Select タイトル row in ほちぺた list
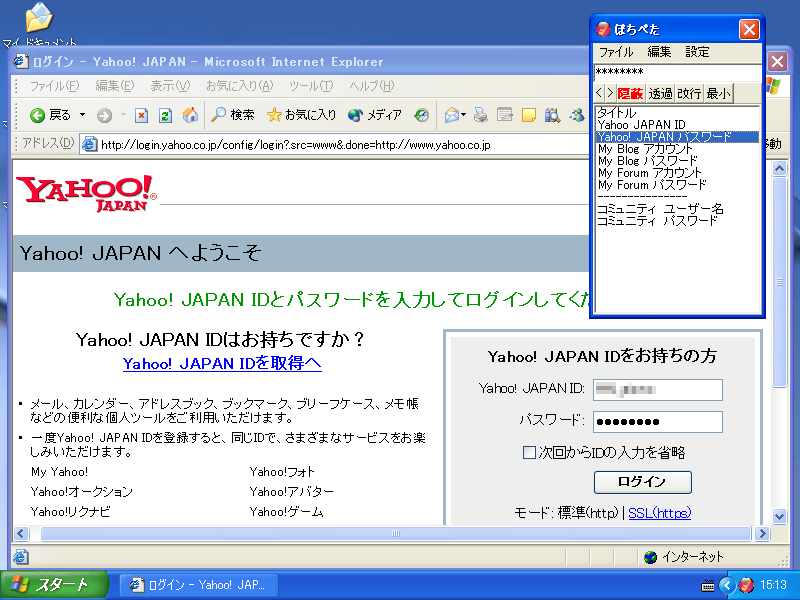 (677, 113)
